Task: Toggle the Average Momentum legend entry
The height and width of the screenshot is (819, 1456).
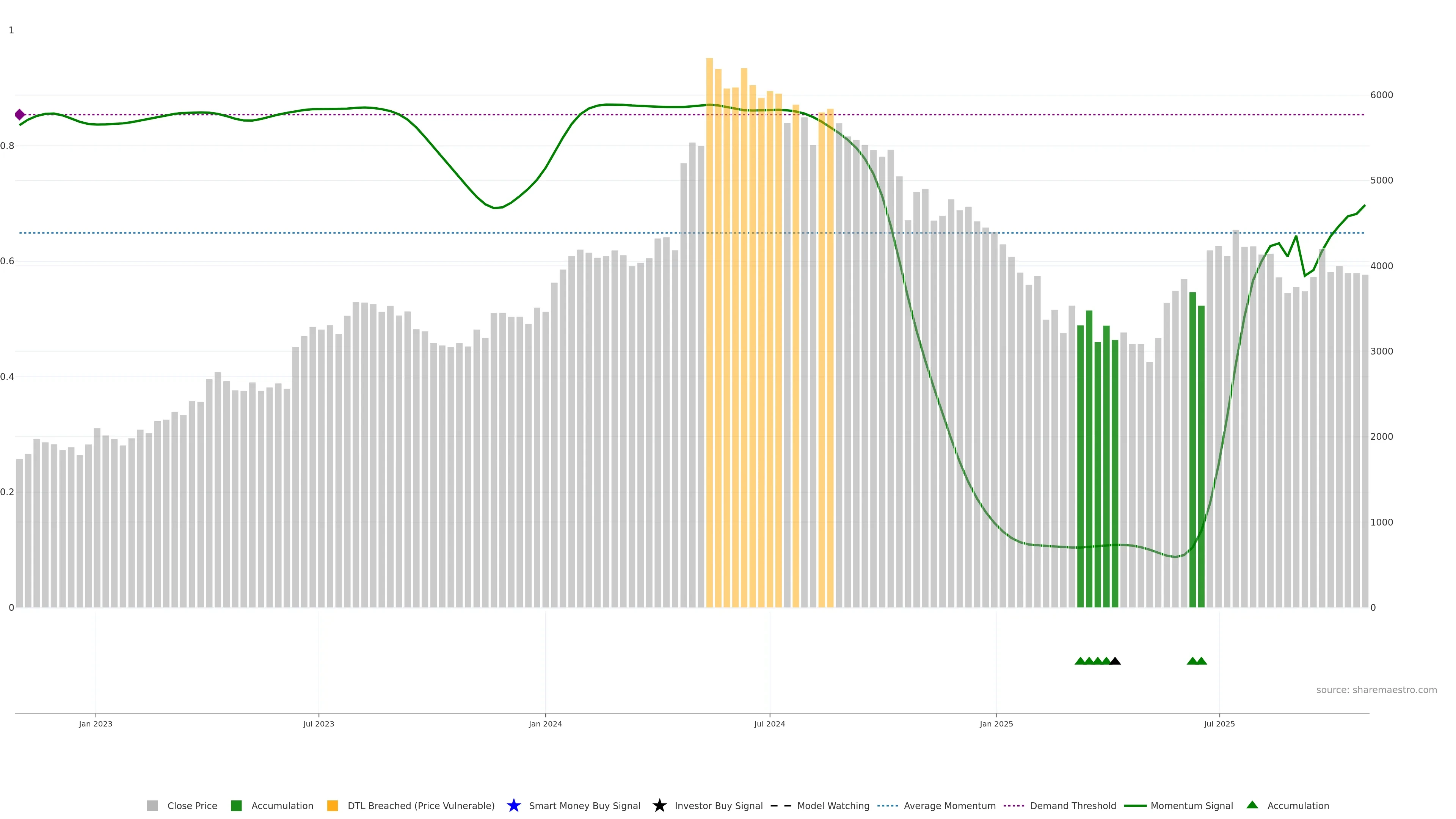Action: pyautogui.click(x=949, y=805)
